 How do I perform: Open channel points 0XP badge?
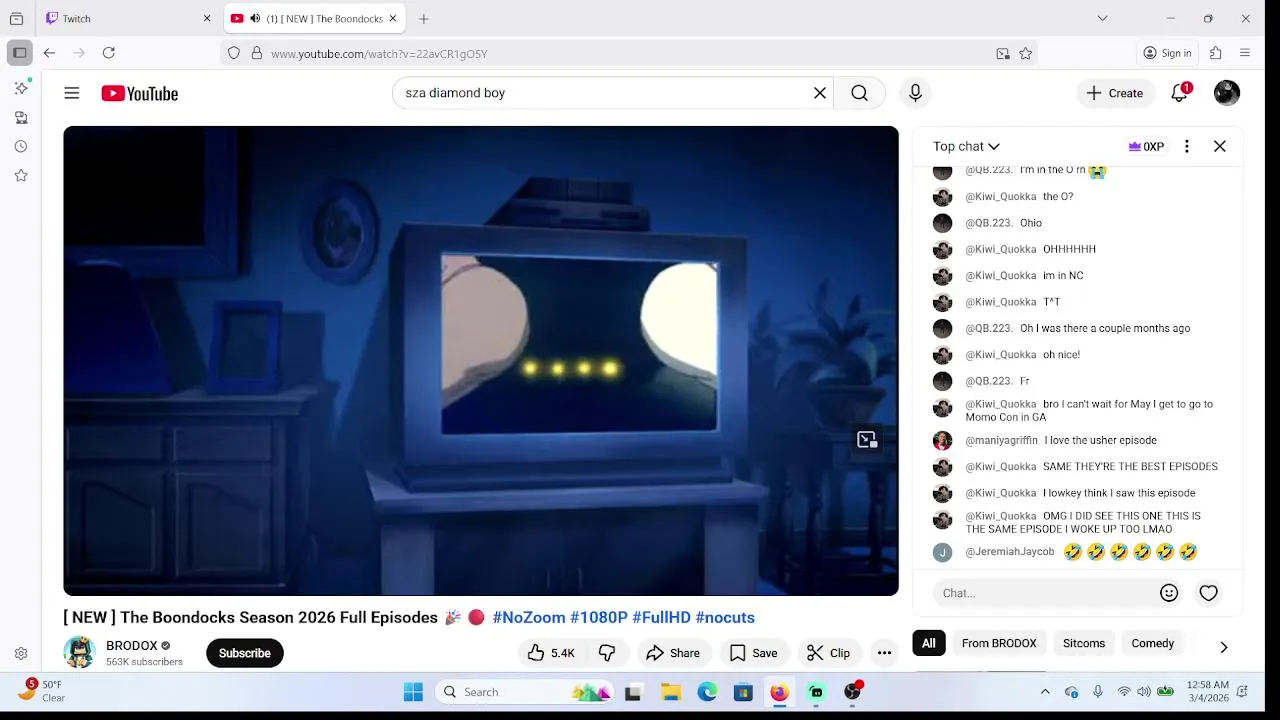pyautogui.click(x=1146, y=146)
